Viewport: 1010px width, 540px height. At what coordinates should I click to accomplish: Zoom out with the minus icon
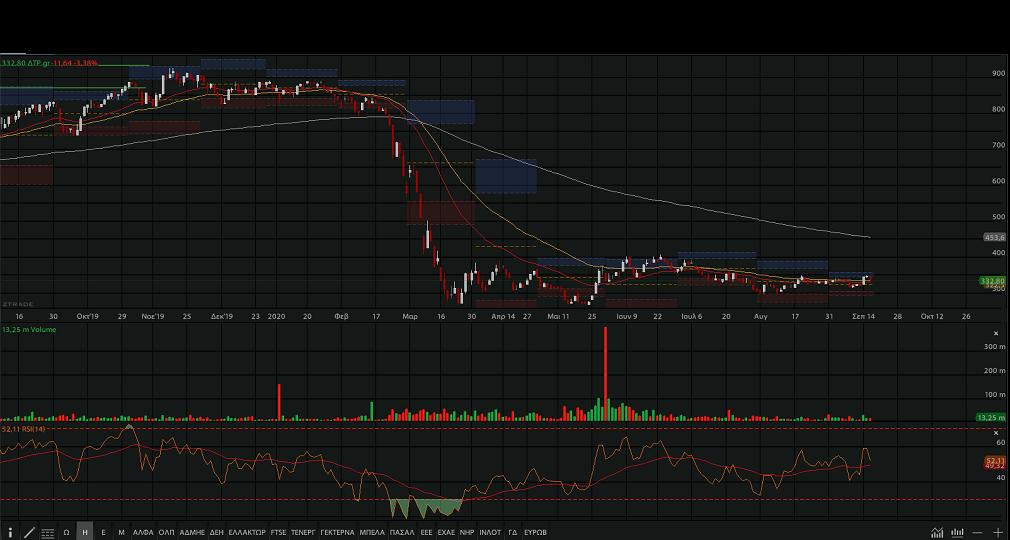979,532
